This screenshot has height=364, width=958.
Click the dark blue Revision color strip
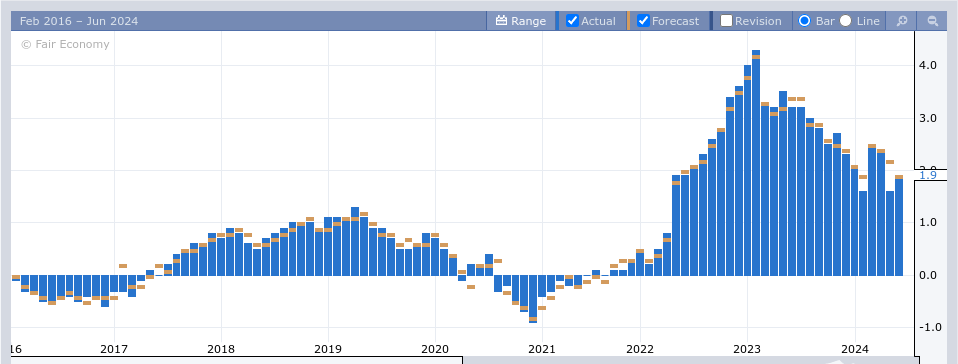pos(711,21)
